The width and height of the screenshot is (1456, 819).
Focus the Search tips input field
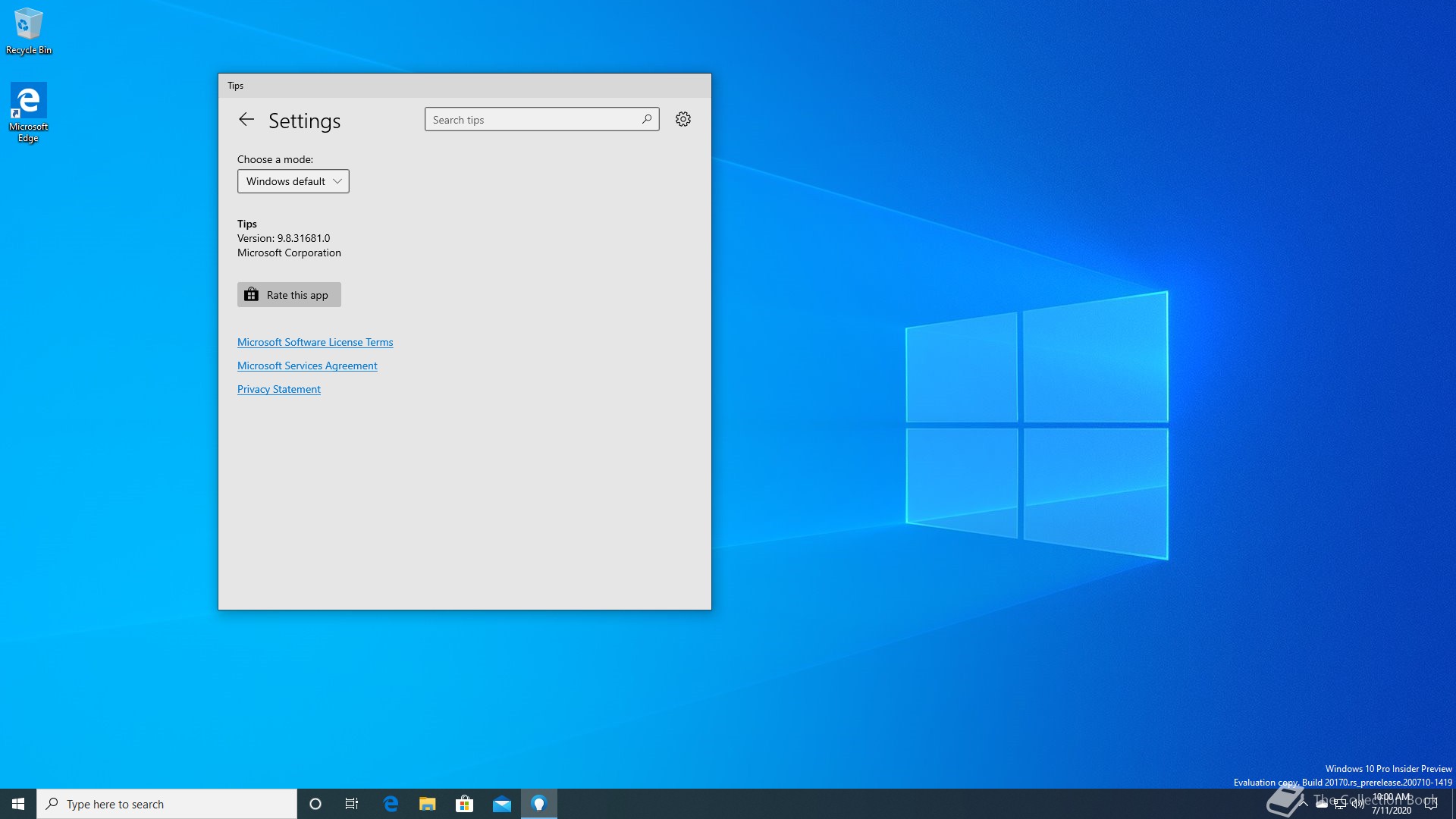click(x=541, y=119)
